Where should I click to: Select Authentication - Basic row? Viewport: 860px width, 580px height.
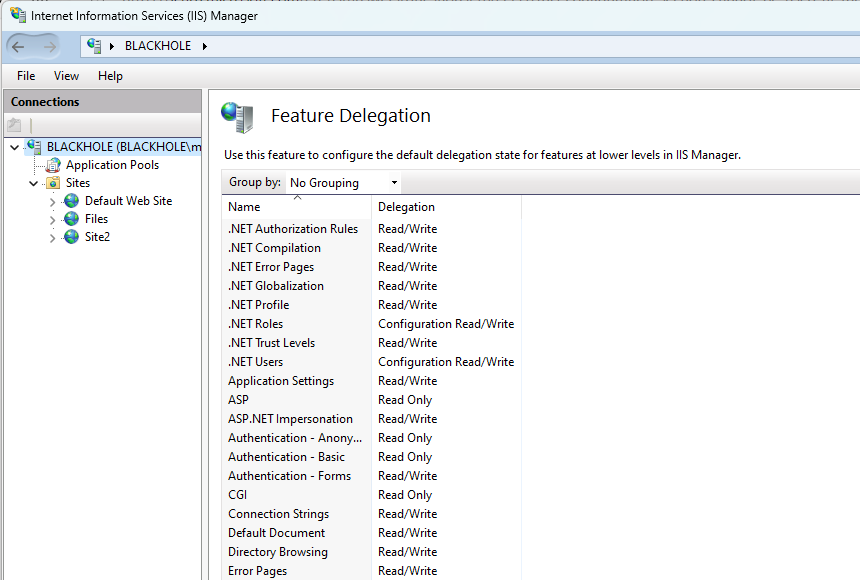point(371,457)
